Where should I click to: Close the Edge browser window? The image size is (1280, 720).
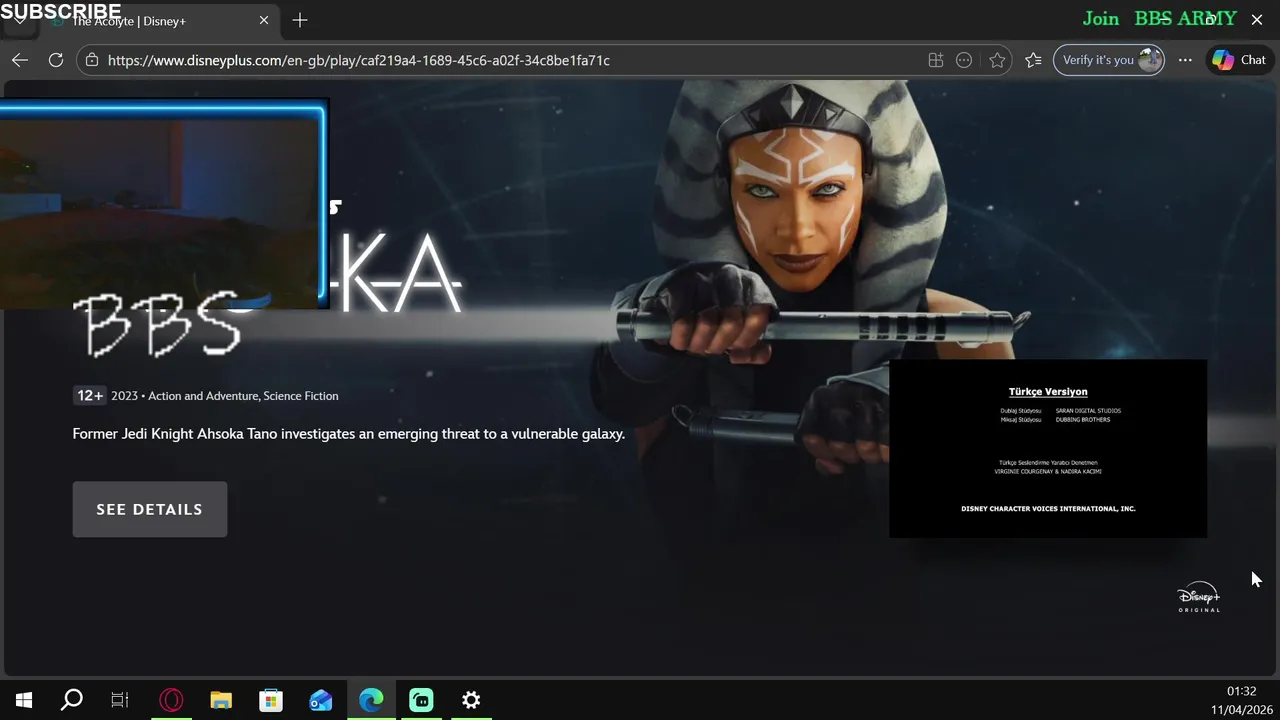(x=1257, y=19)
